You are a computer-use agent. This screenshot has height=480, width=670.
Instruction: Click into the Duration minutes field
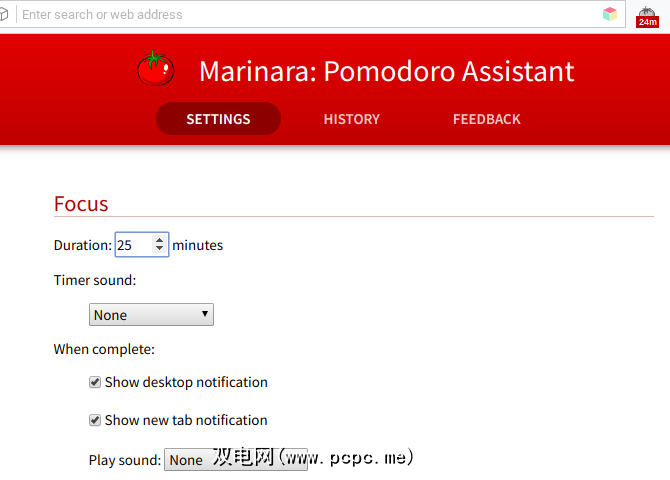132,245
